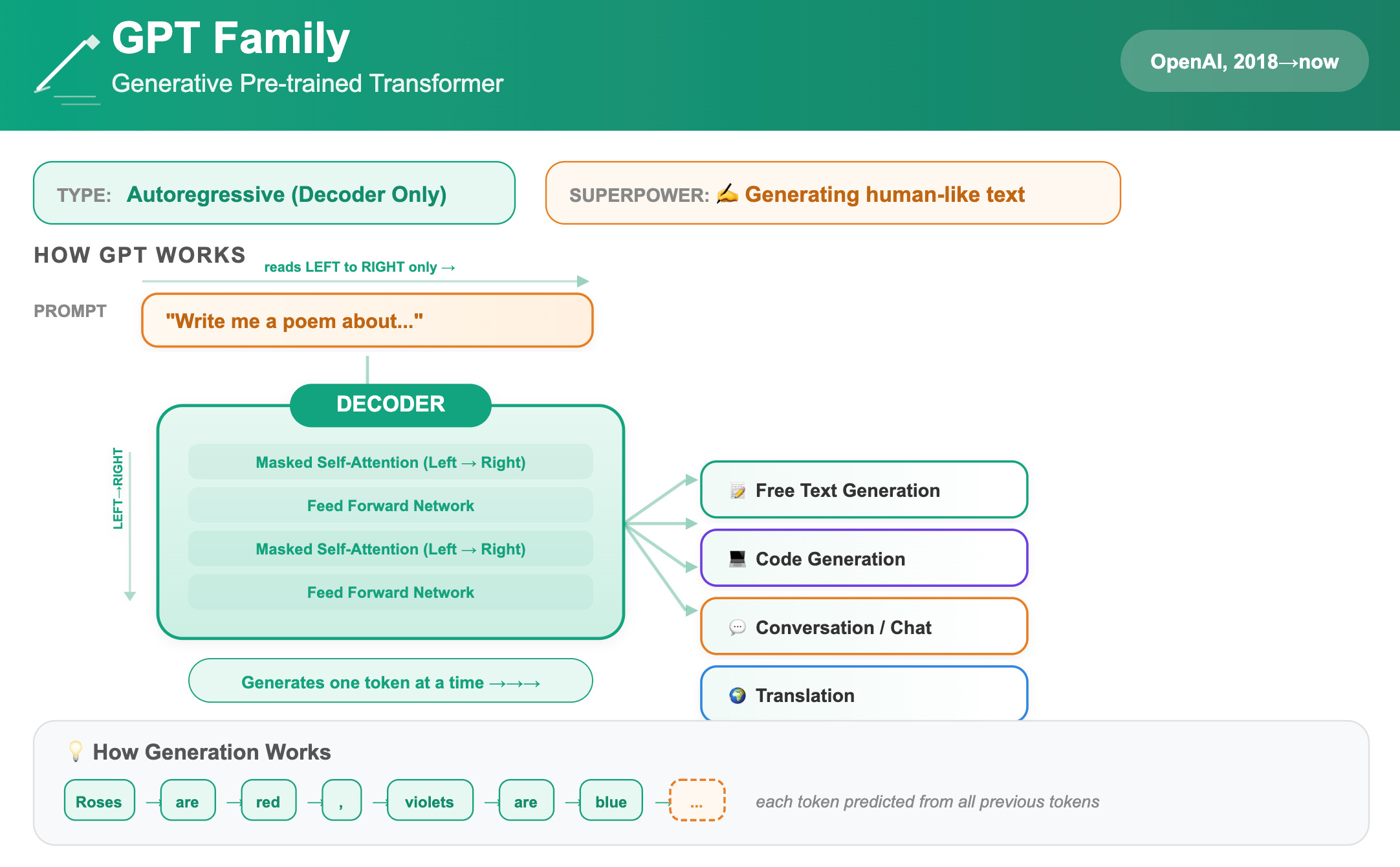
Task: Click the 'violets' token
Action: point(430,800)
